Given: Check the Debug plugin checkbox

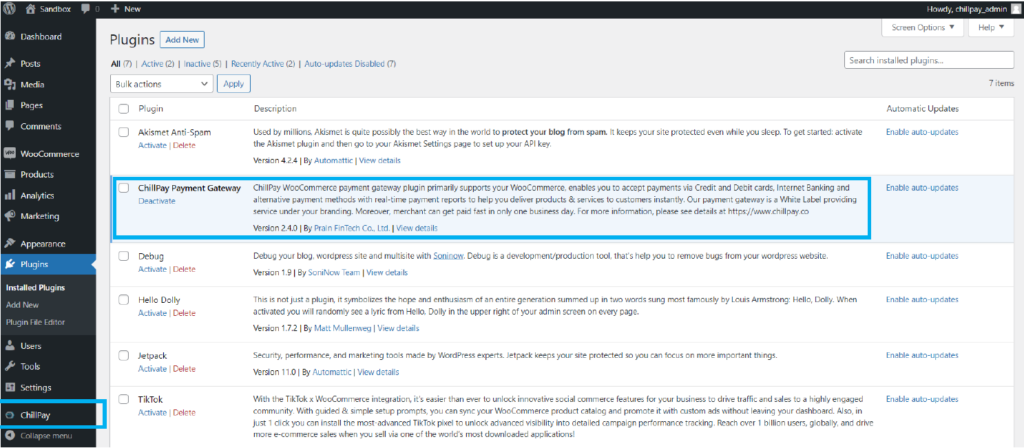Looking at the screenshot, I should (123, 256).
